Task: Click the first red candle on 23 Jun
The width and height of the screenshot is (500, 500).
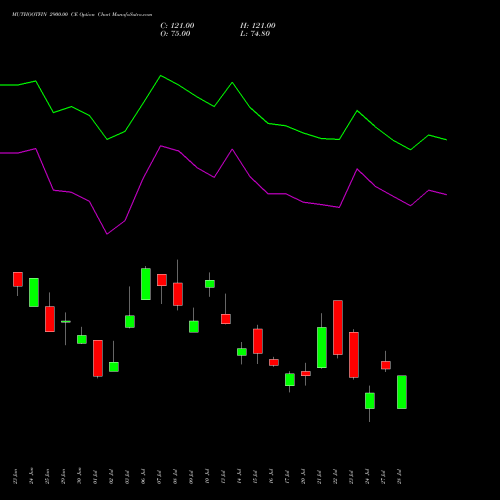Action: click(18, 279)
